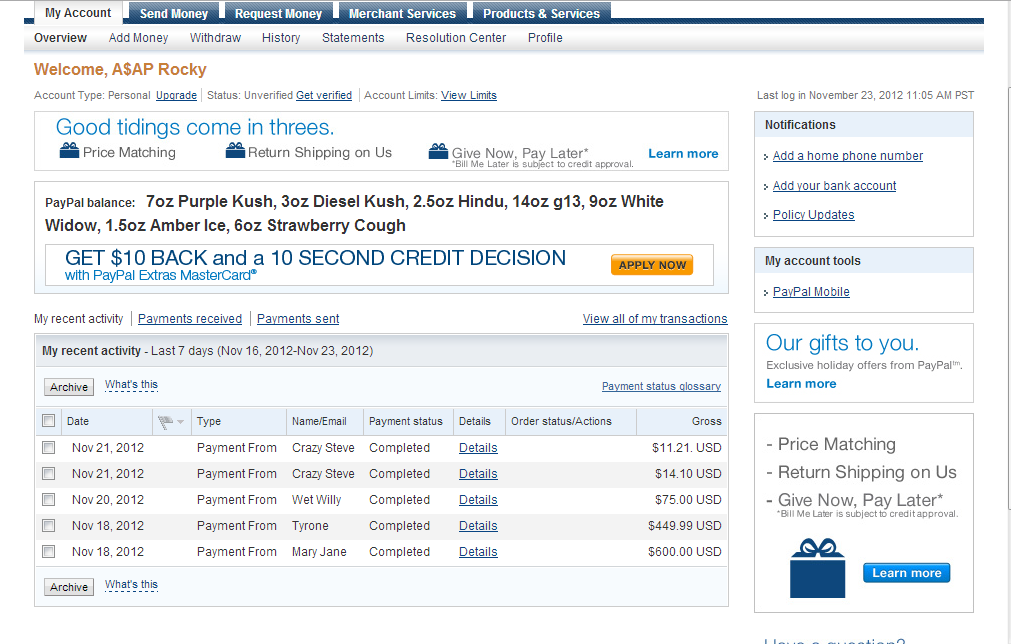Open the View Limits link
Image resolution: width=1011 pixels, height=644 pixels.
pos(469,95)
